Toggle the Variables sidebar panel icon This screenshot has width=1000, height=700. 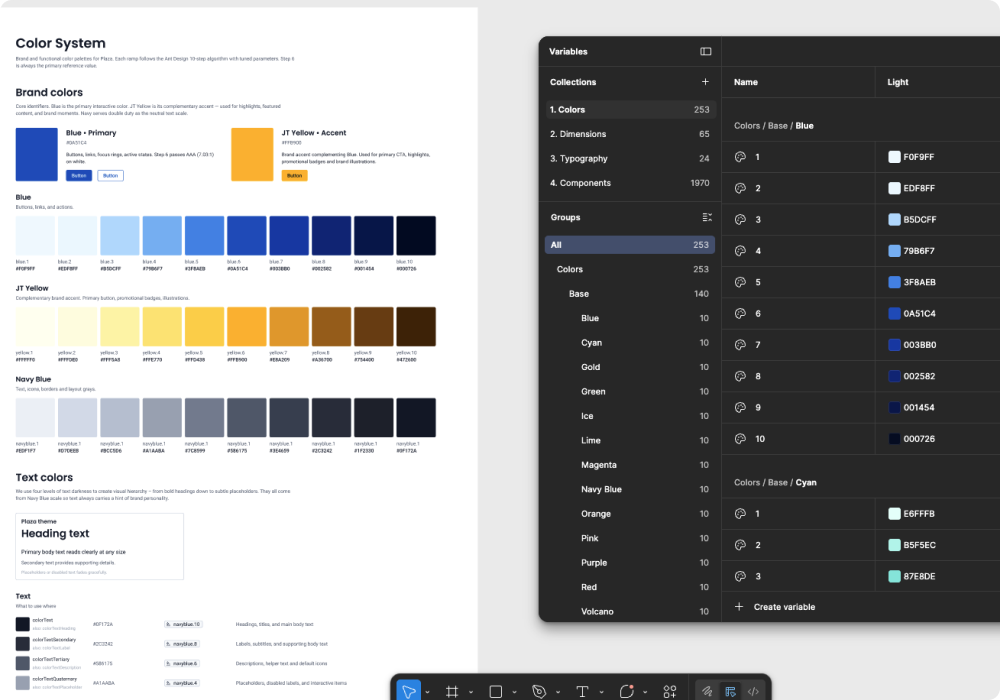(x=705, y=52)
